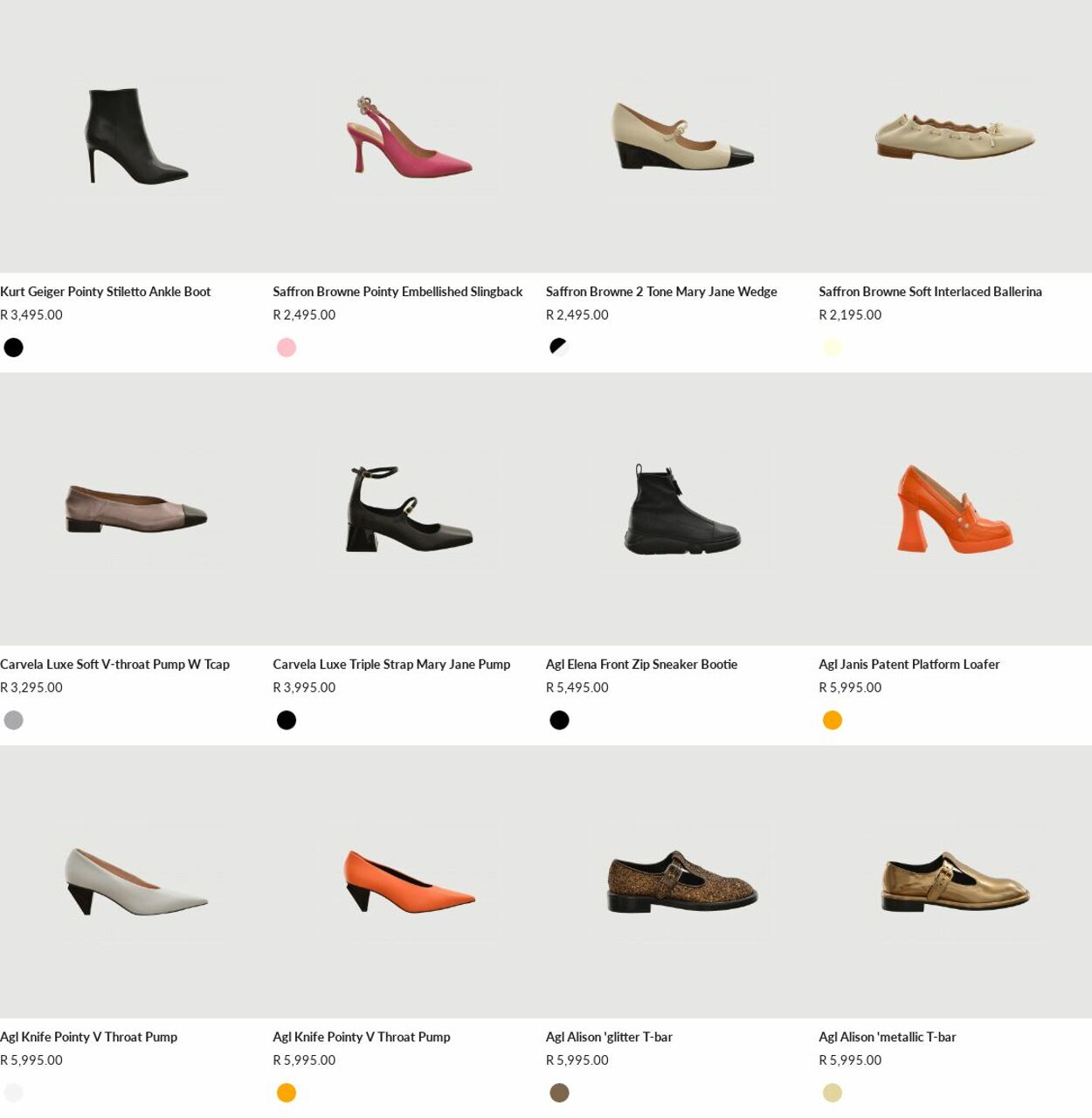This screenshot has height=1118, width=1092.
Task: Select black swatch for Kurt Geiger Ankle Boot
Action: coord(14,348)
